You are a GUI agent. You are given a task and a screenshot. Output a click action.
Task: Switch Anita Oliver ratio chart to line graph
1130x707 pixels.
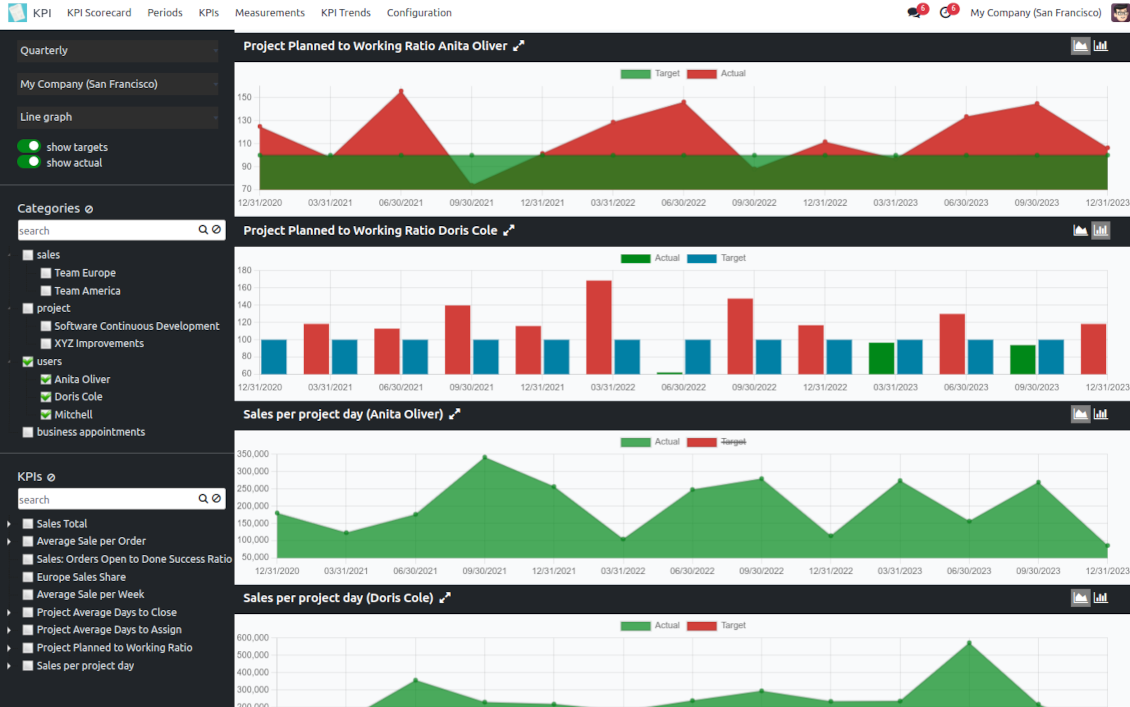pyautogui.click(x=1080, y=45)
